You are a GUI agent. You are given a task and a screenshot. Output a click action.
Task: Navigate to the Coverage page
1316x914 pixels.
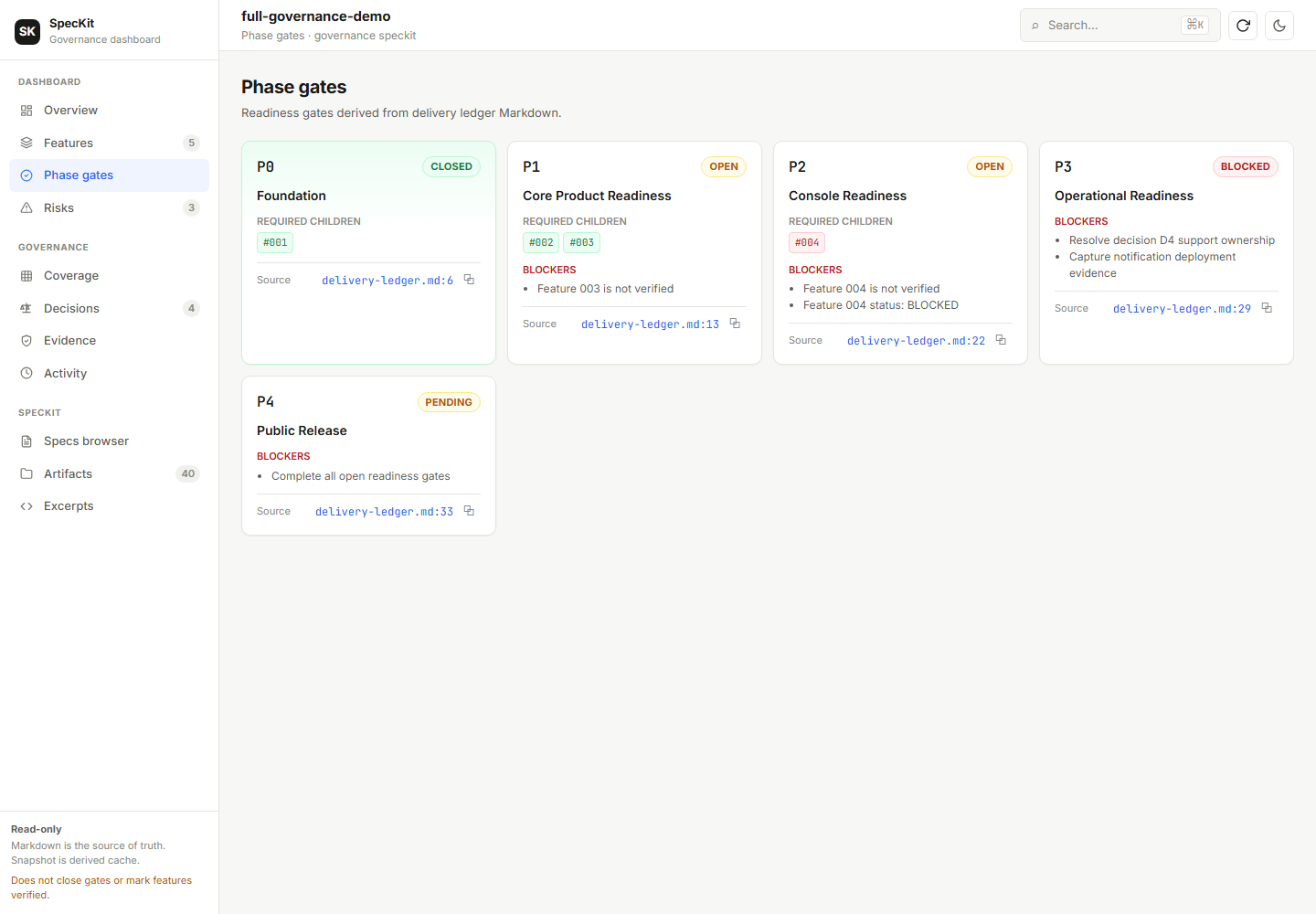[x=109, y=276]
